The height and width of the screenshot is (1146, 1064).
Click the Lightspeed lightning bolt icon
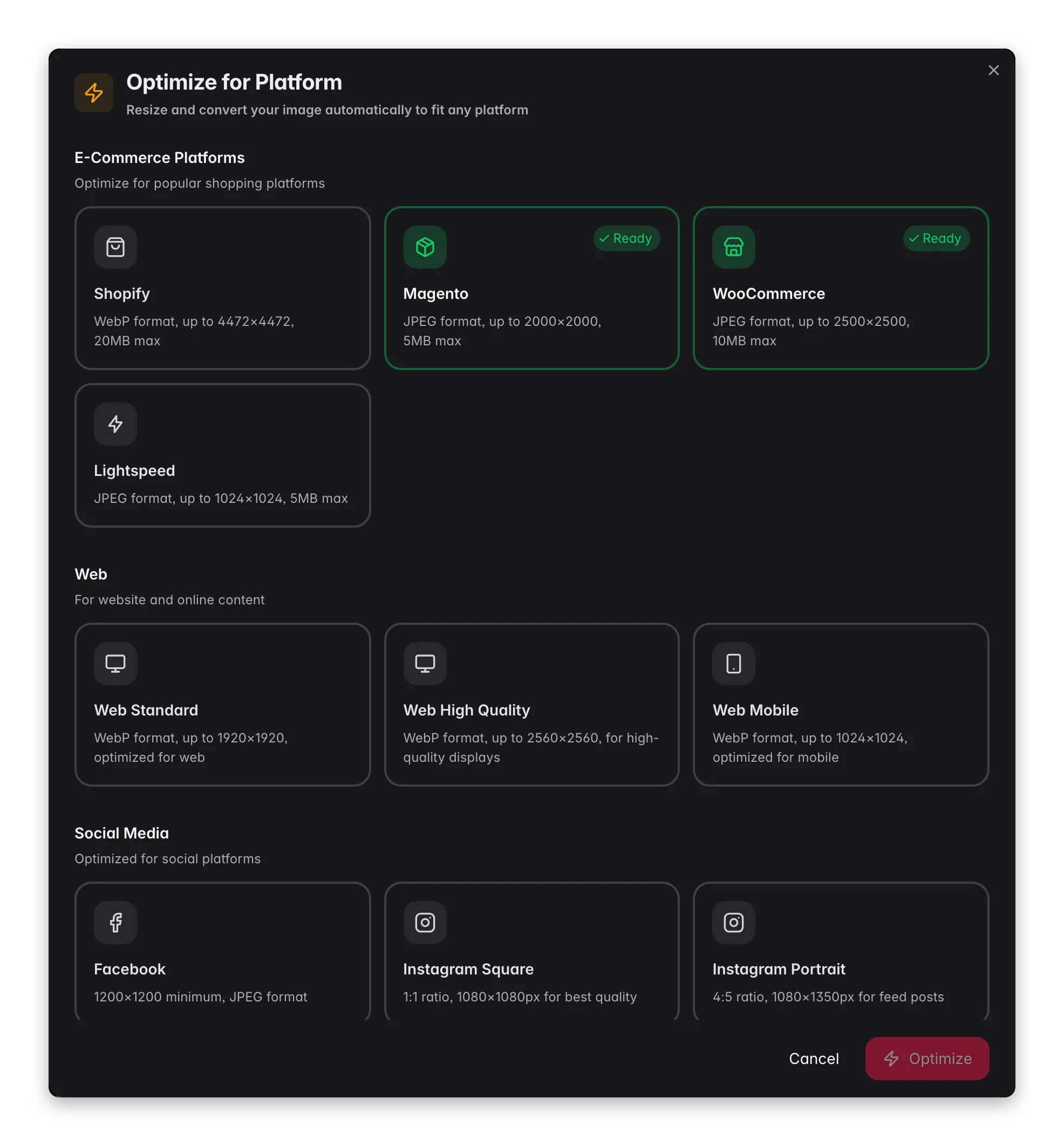[x=115, y=424]
